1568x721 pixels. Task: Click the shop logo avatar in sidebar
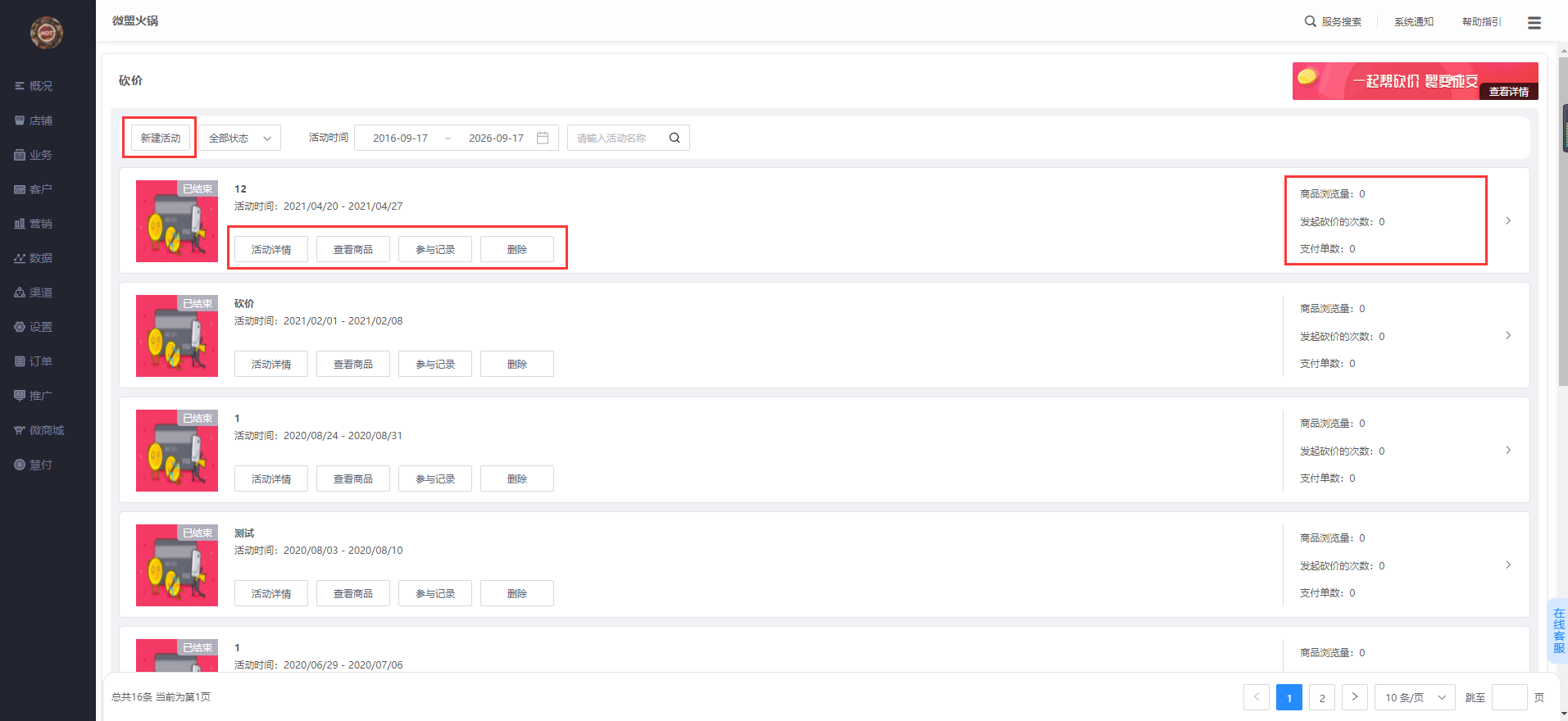point(47,33)
